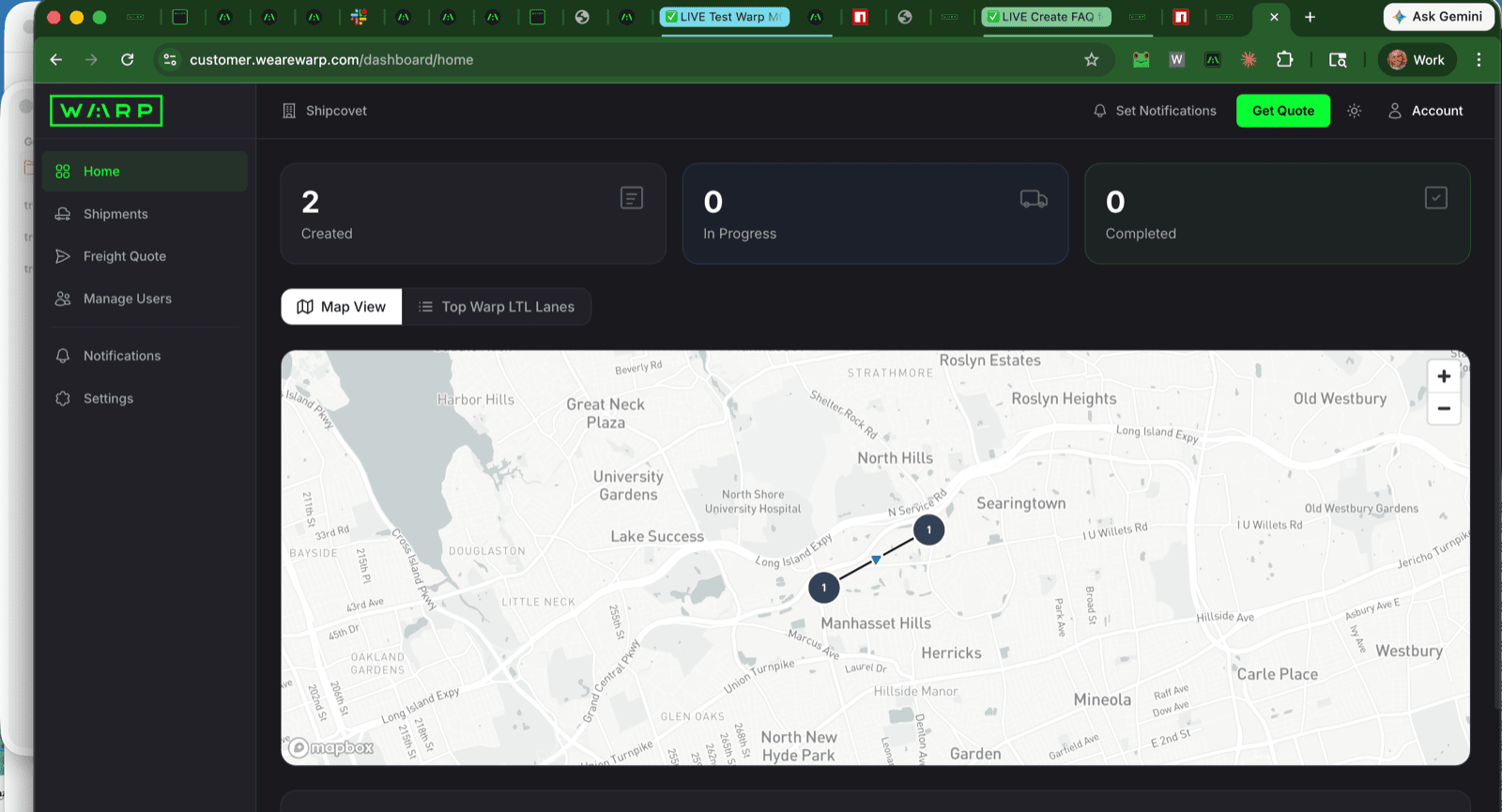
Task: Go back in browser history
Action: [x=56, y=59]
